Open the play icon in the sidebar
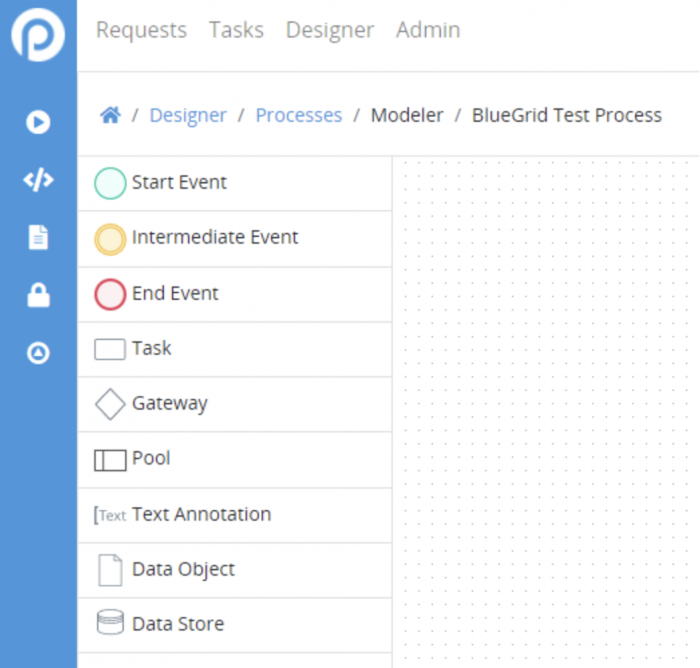The width and height of the screenshot is (700, 668). point(38,122)
